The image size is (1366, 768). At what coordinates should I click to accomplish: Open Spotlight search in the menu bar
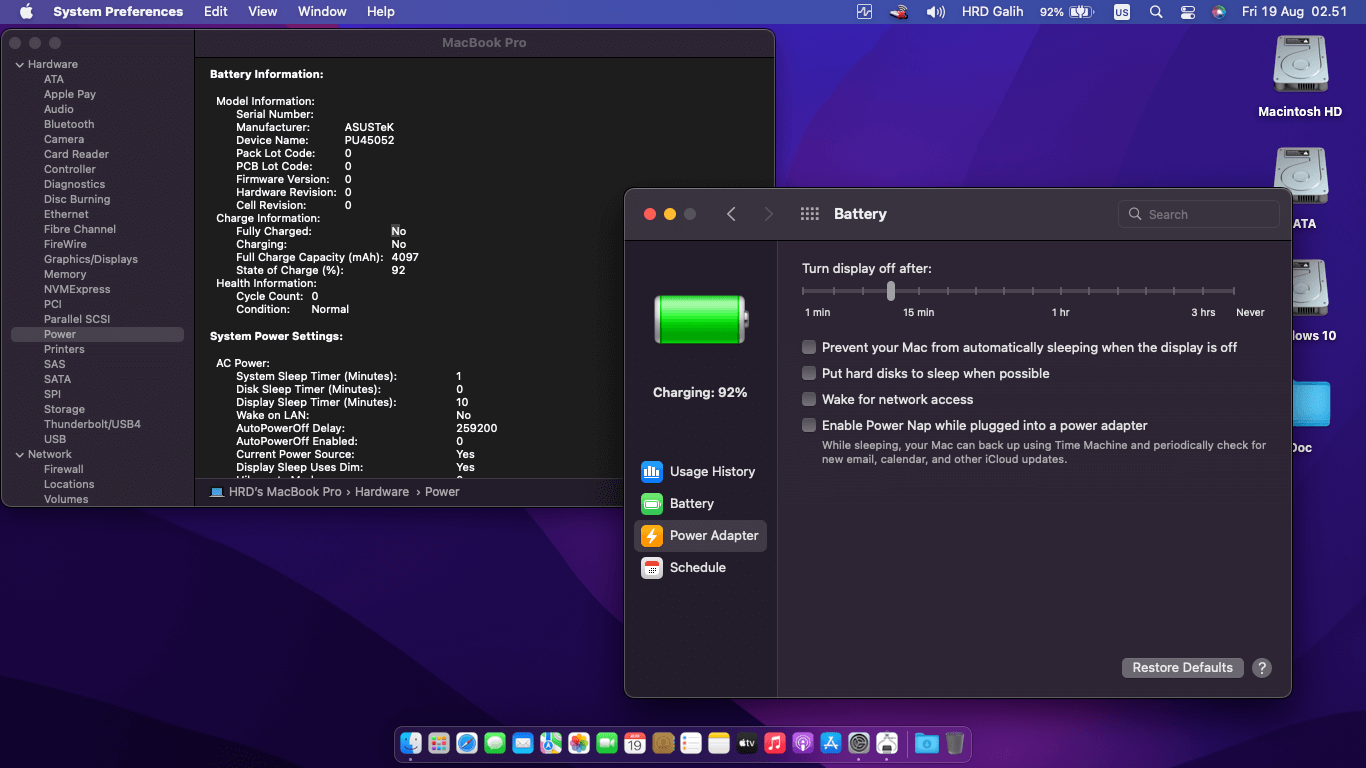(x=1156, y=12)
